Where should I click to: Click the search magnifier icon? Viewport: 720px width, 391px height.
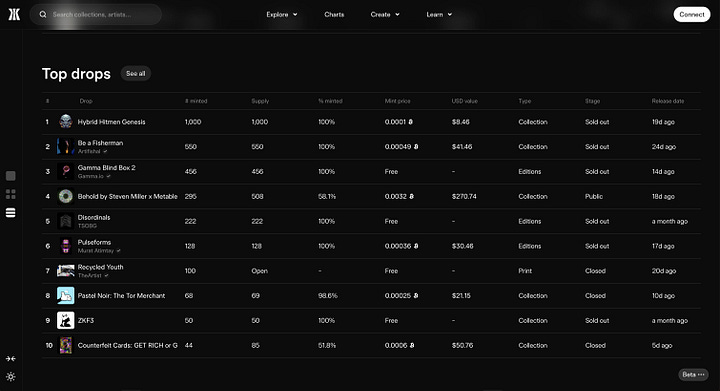[43, 15]
